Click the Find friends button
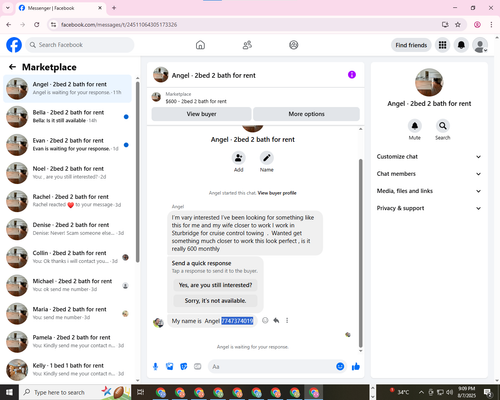 (411, 45)
